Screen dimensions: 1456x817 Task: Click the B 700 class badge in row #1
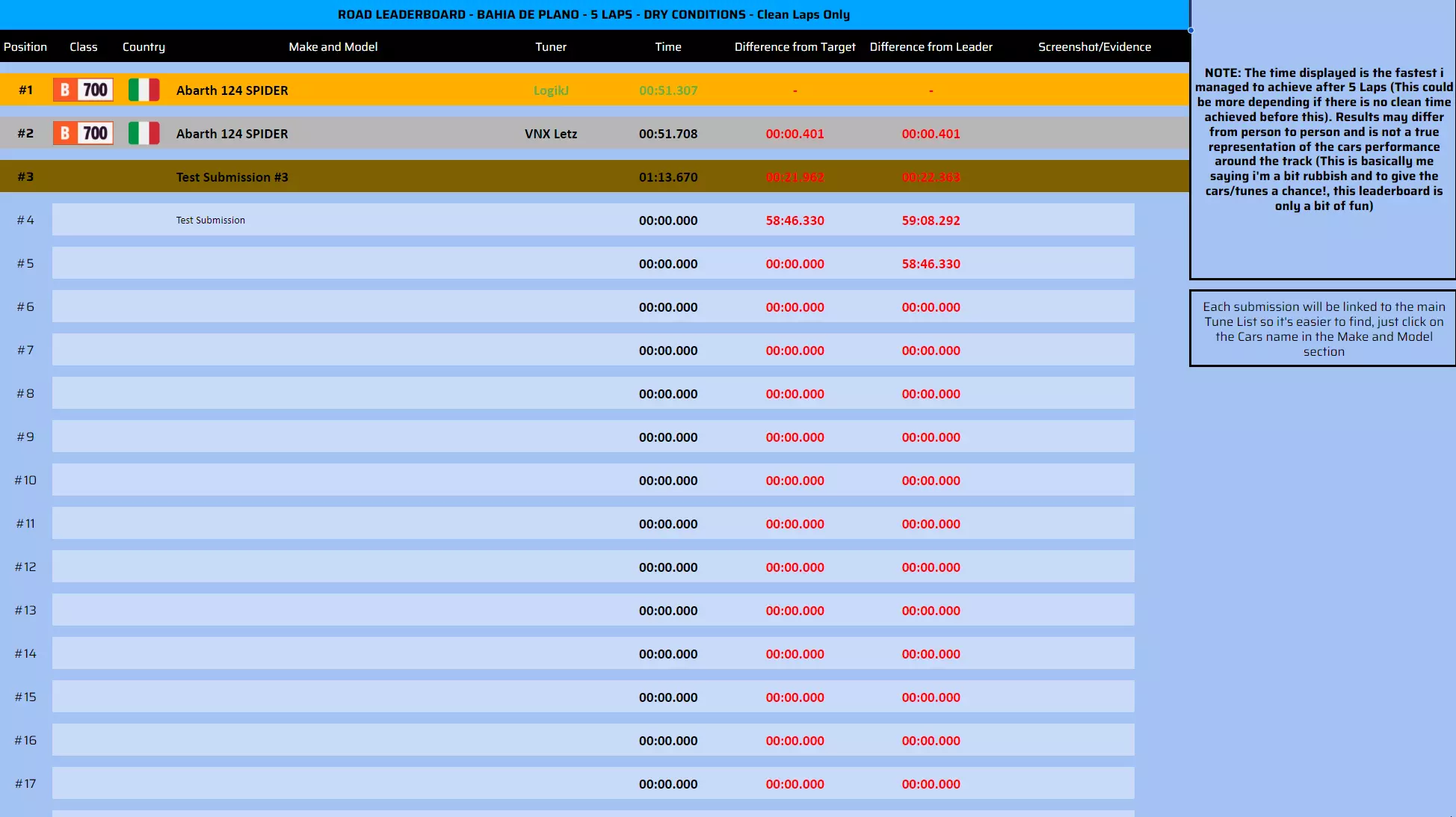[83, 90]
